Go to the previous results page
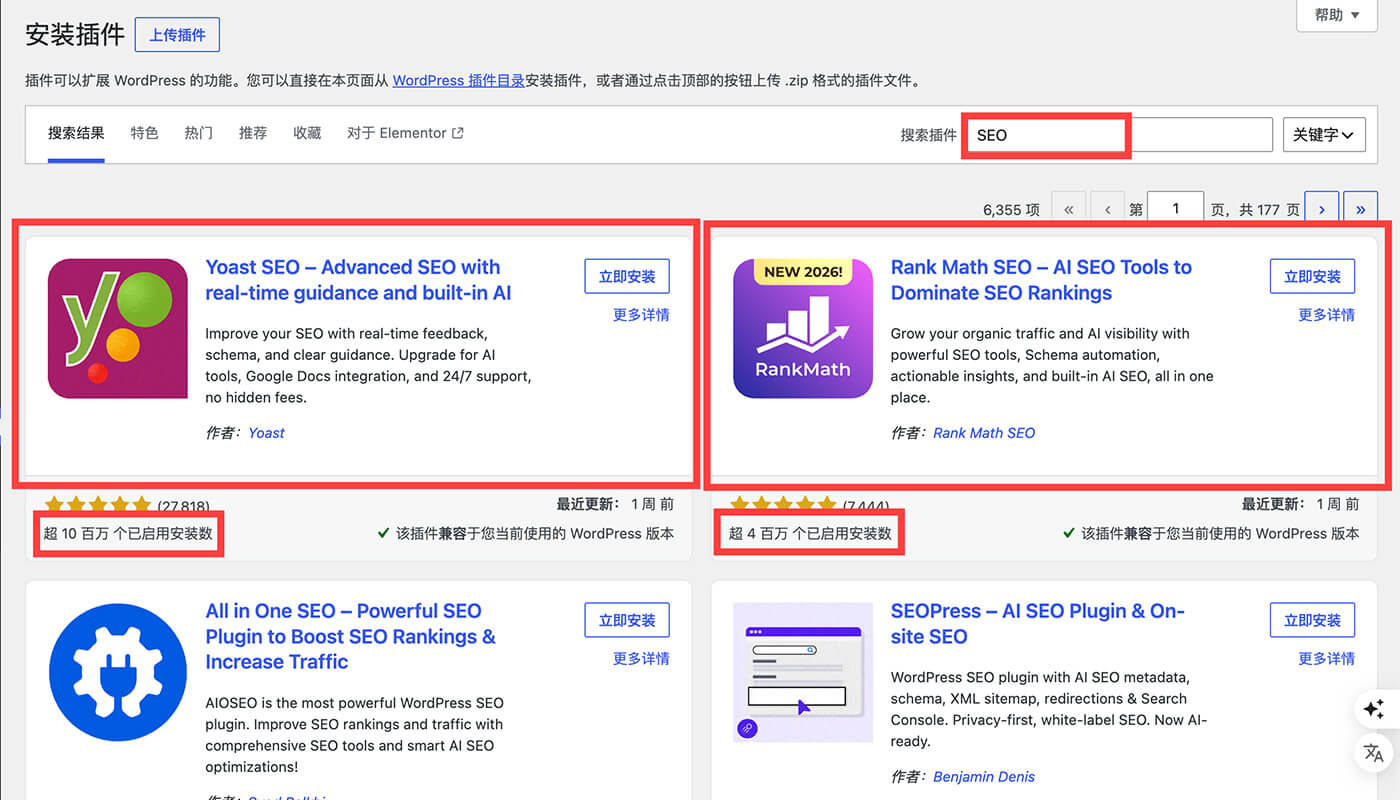 [1107, 209]
